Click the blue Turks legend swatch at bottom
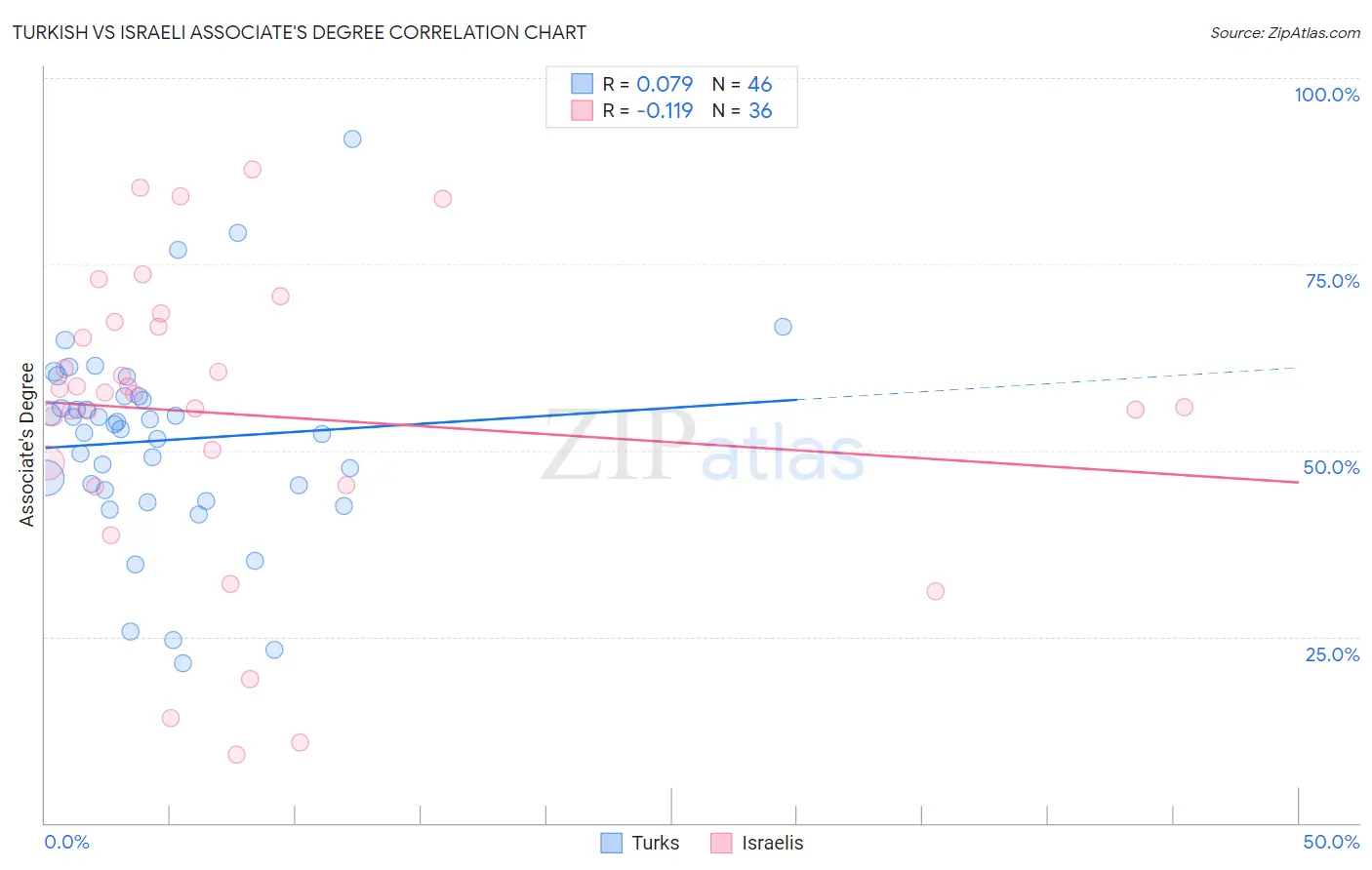Screen dimensions: 1372x870 [611, 843]
